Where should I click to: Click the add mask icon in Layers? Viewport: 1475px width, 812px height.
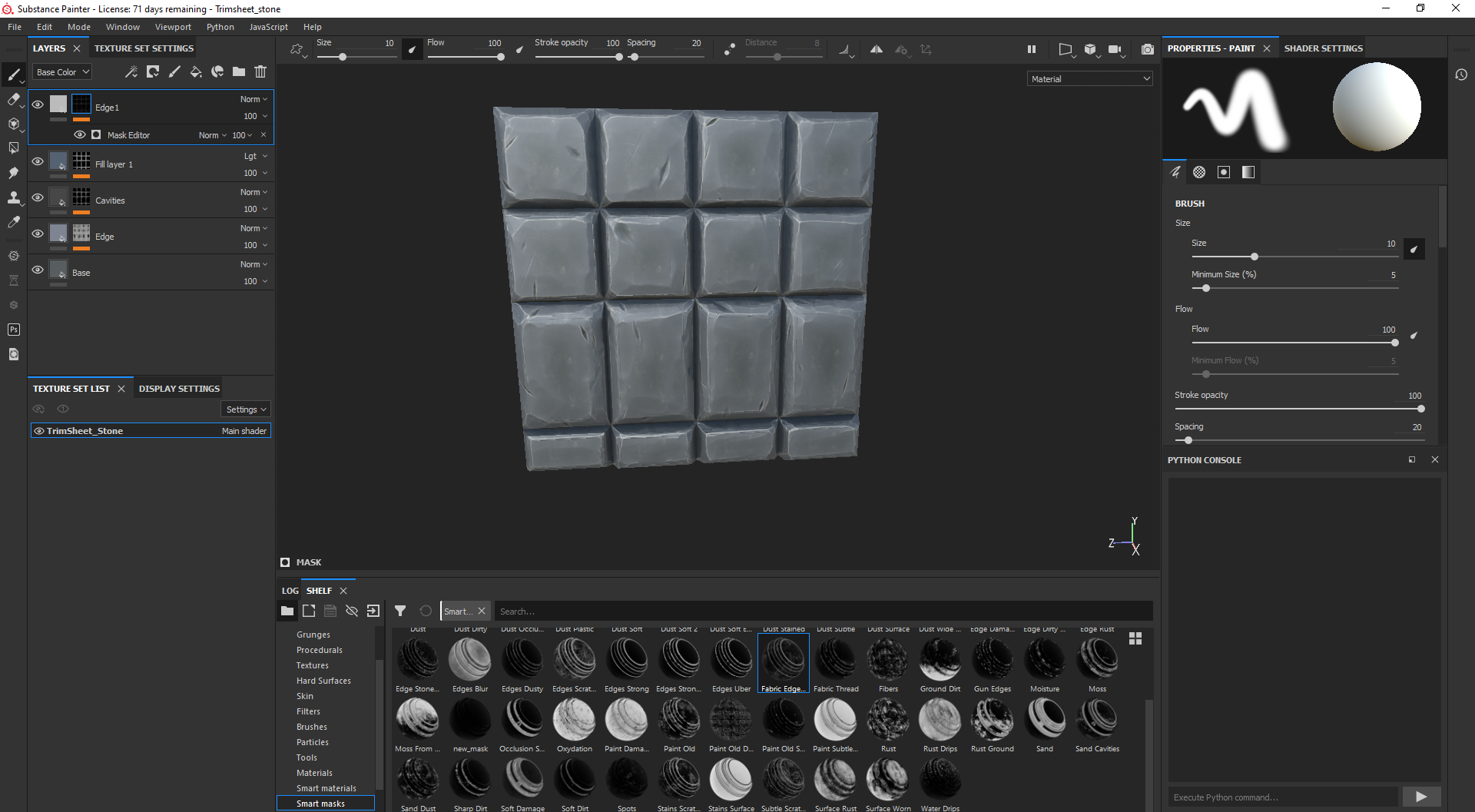153,71
